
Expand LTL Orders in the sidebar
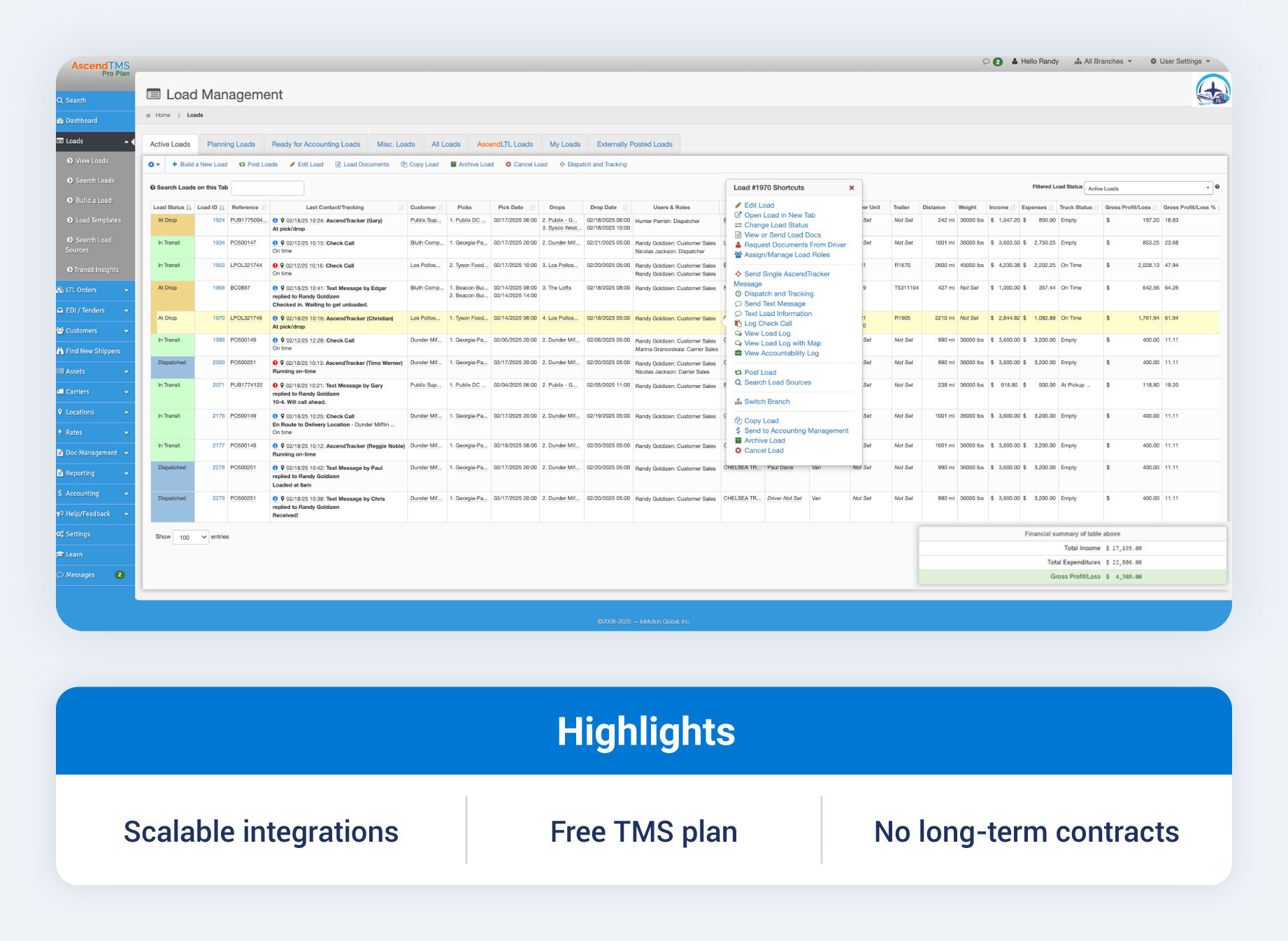[95, 290]
